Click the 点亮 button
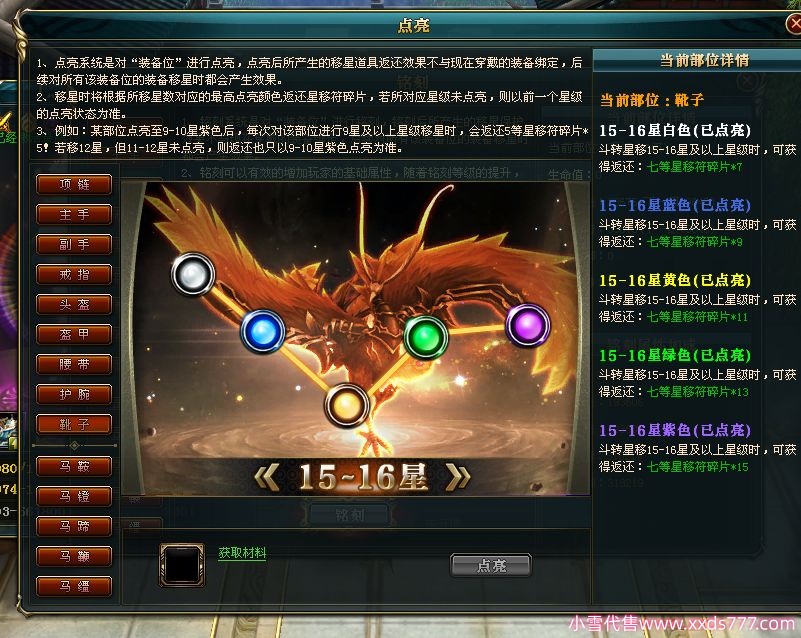 491,565
